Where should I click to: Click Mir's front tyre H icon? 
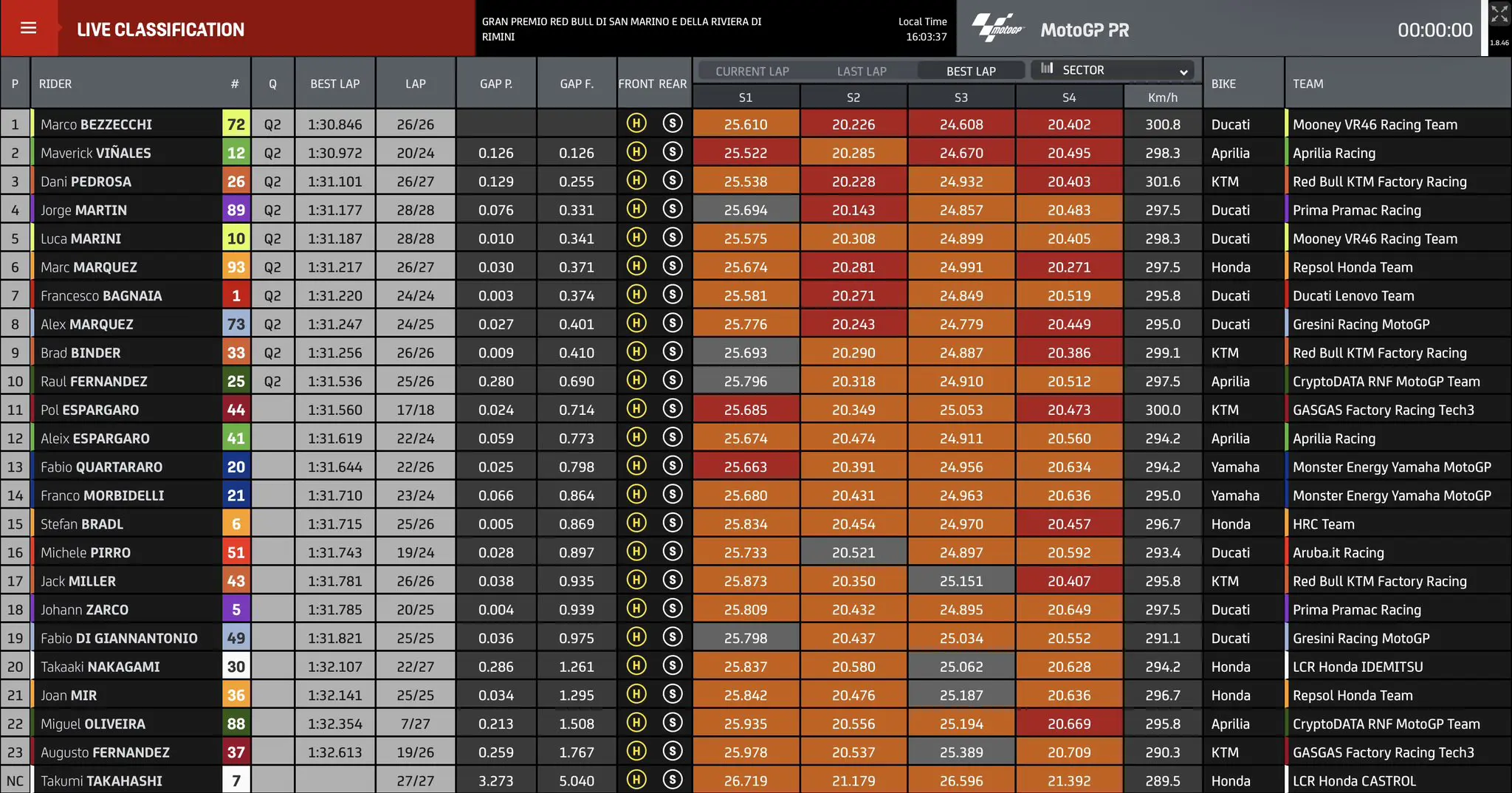[636, 694]
